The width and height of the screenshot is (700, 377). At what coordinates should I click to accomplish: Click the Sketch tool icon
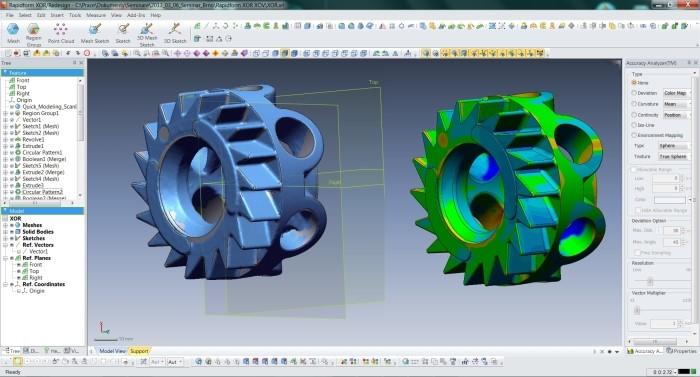click(x=123, y=33)
